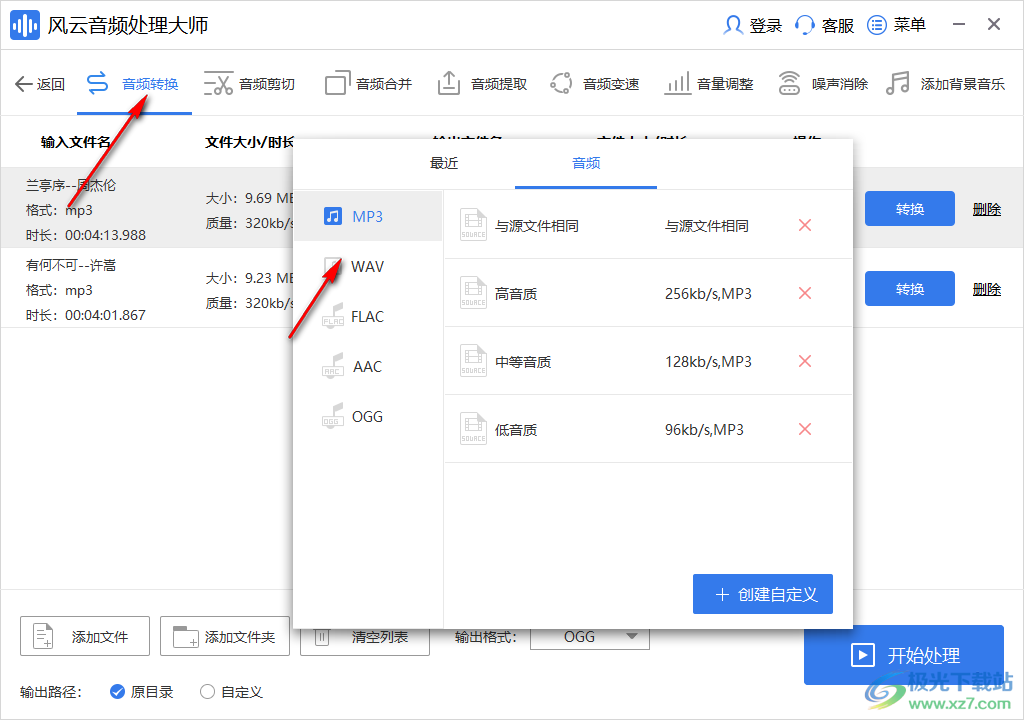Delete the 低音质 96kb/s preset
Screen dimensions: 1024x720
[x=805, y=429]
